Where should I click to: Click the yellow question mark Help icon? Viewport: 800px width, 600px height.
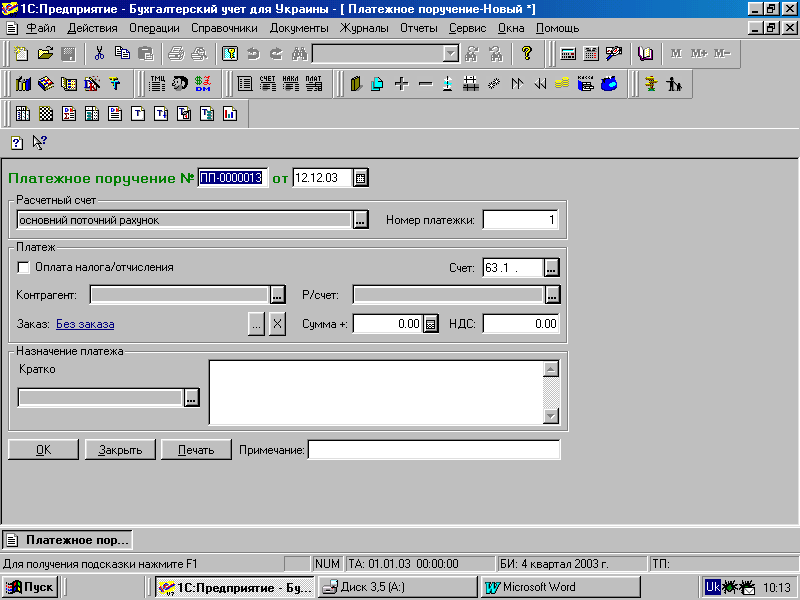[x=527, y=54]
